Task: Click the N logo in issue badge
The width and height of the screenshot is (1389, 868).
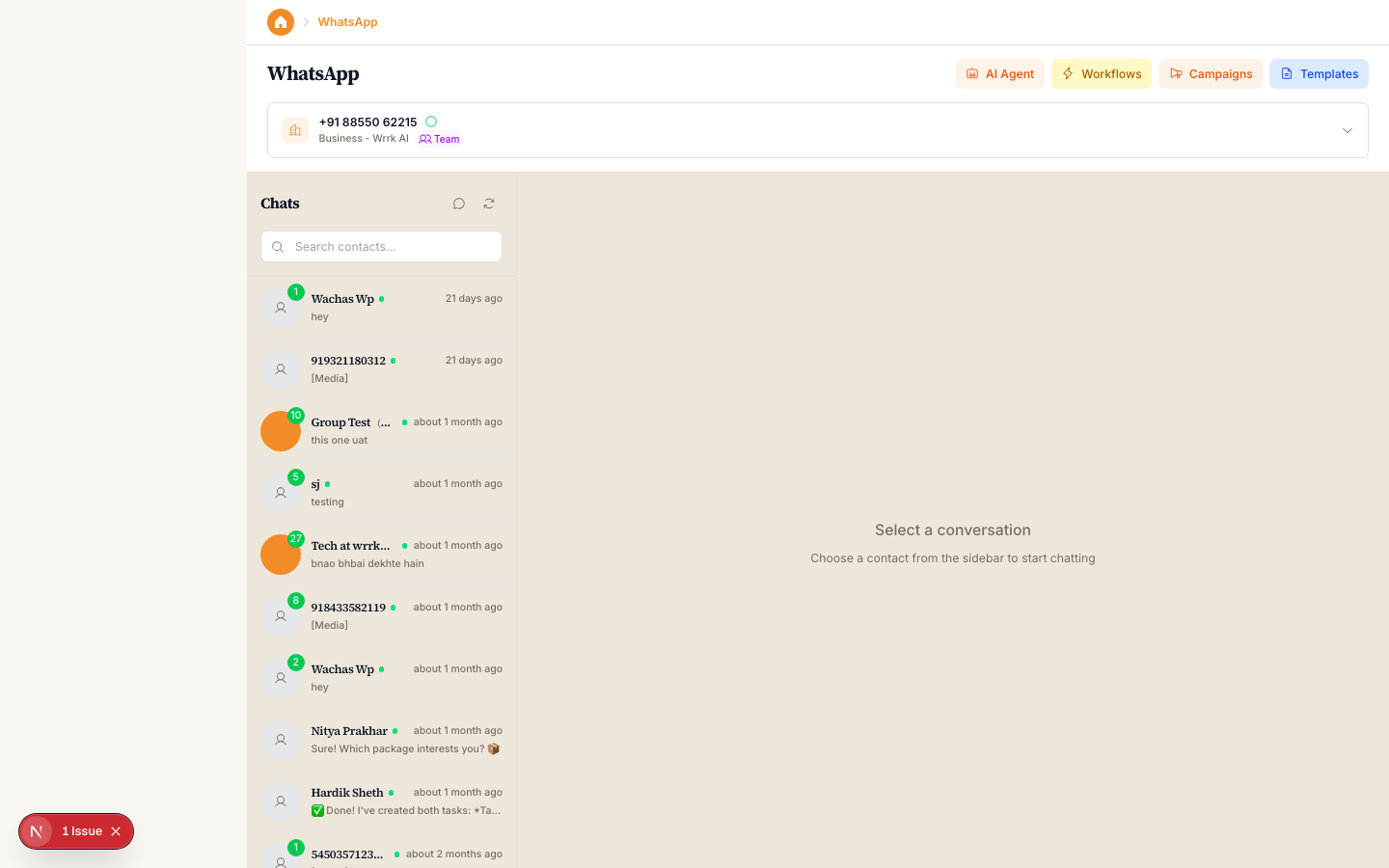Action: (x=37, y=831)
